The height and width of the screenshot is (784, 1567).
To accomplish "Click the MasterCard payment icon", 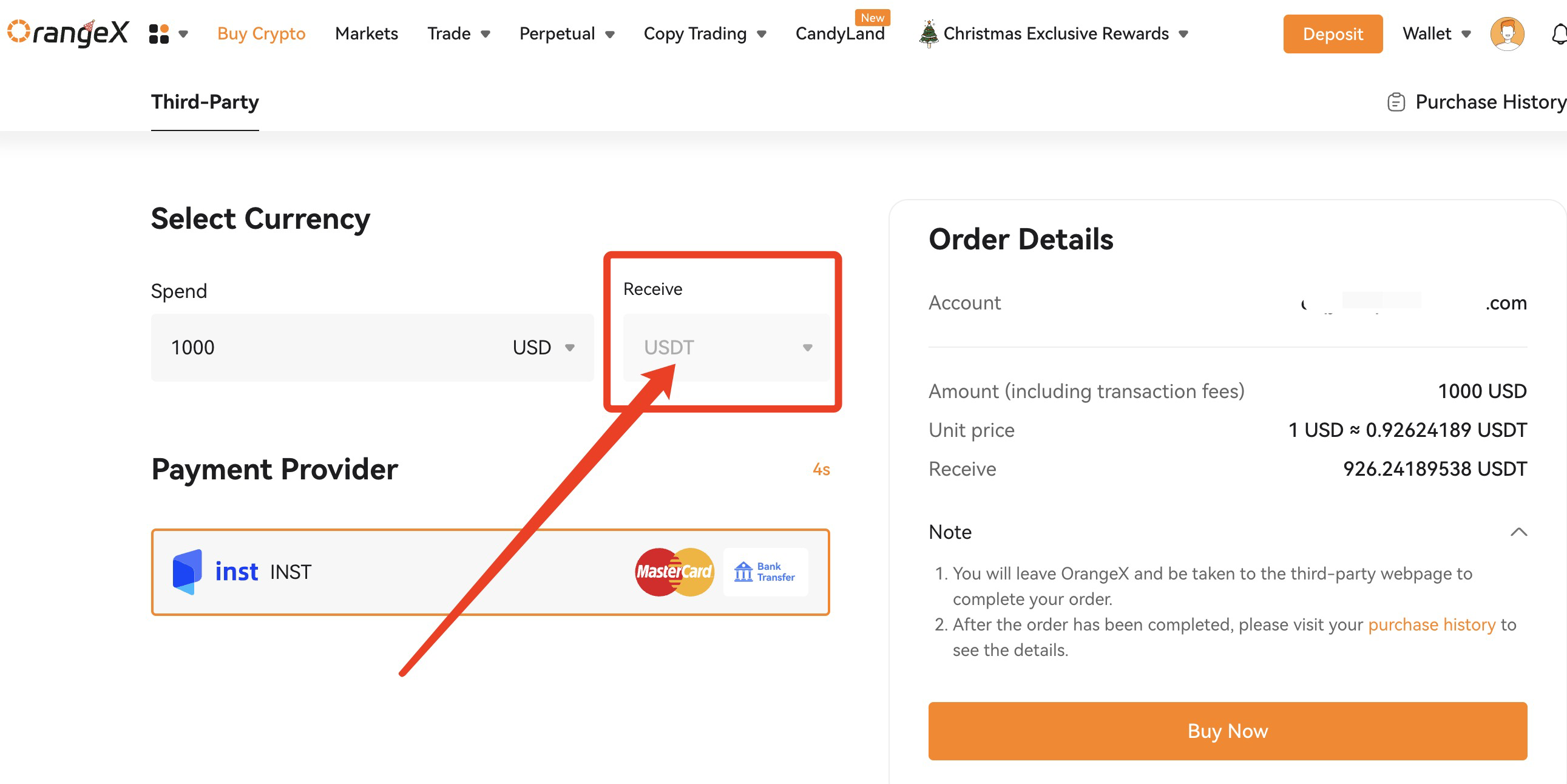I will (674, 572).
